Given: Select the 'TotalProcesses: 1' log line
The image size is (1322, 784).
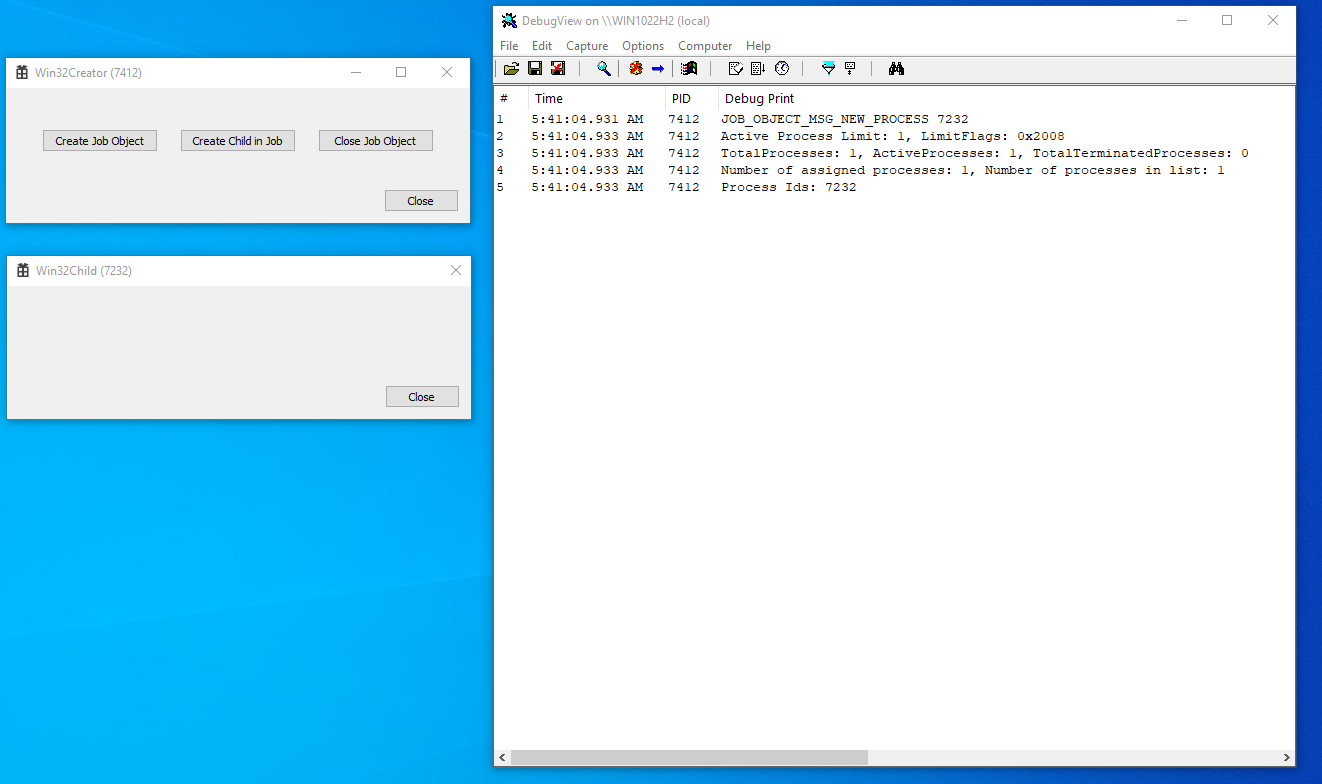Looking at the screenshot, I should coord(895,153).
